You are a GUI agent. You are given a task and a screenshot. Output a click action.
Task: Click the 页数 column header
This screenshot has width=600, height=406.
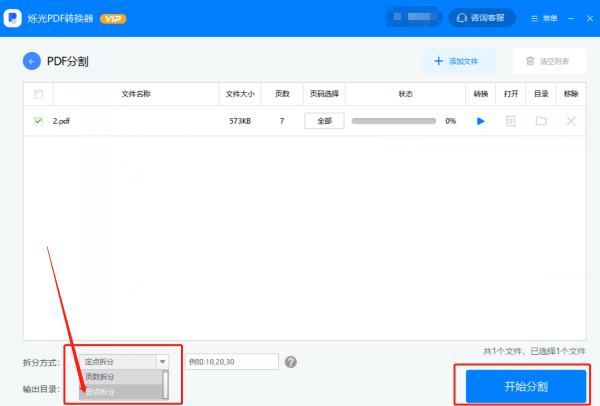coord(282,94)
